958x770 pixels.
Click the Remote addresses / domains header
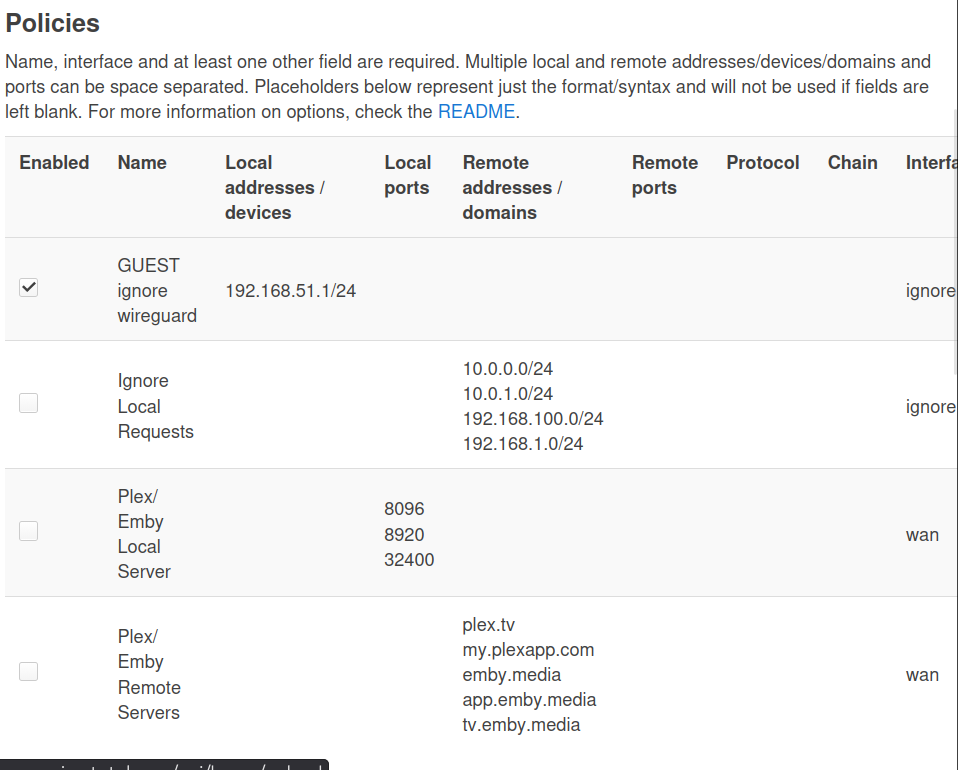pyautogui.click(x=512, y=187)
